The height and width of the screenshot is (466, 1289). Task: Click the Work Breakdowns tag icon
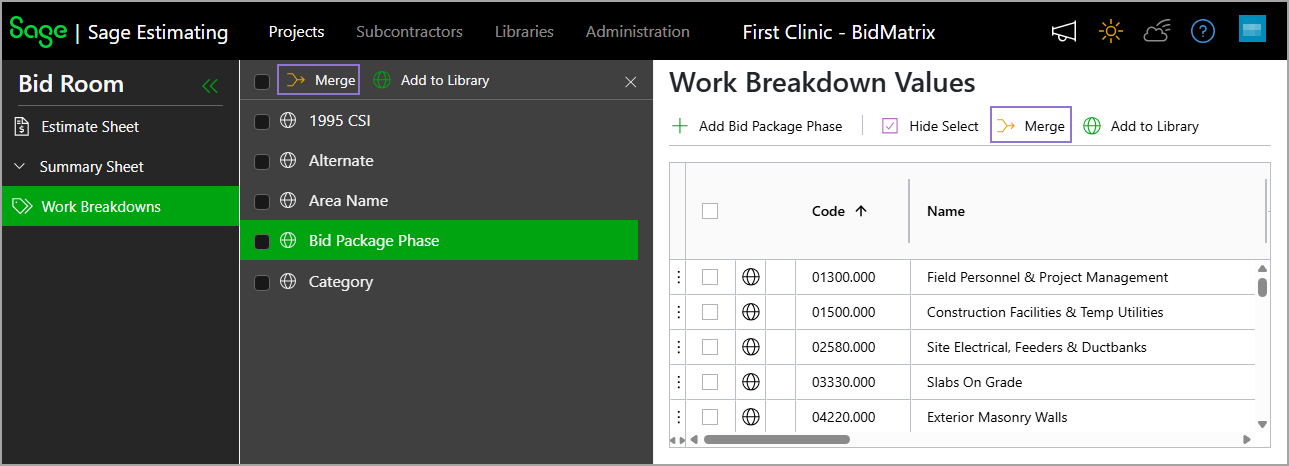22,207
